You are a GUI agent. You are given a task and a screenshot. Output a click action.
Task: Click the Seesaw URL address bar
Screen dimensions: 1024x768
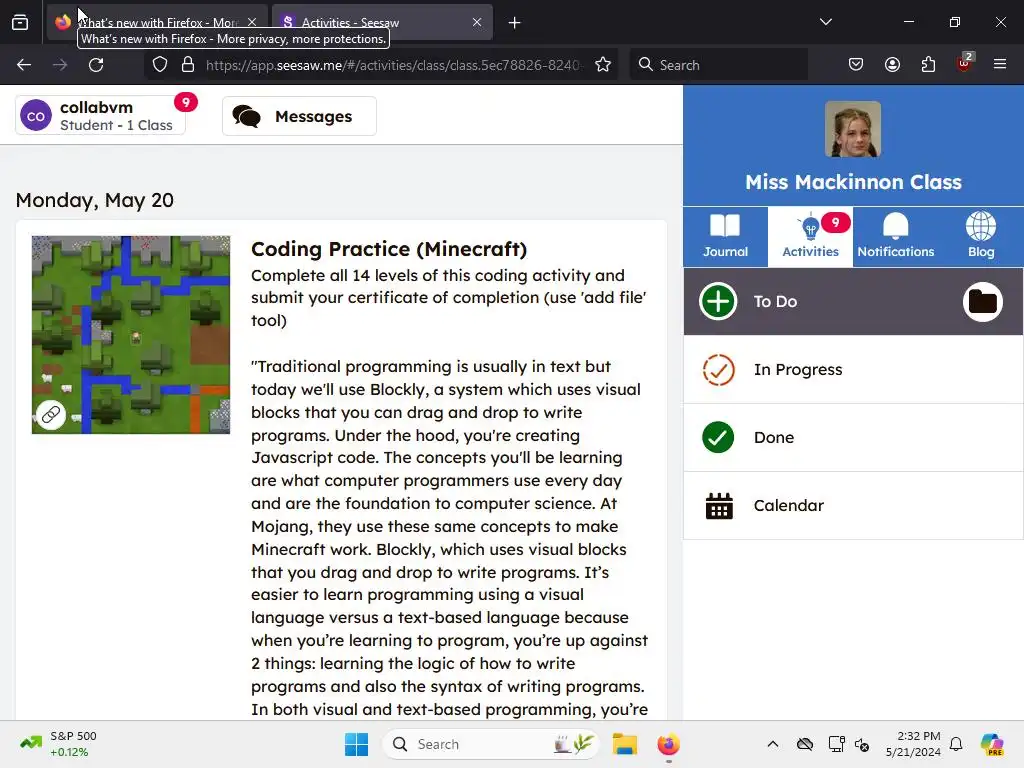[393, 65]
